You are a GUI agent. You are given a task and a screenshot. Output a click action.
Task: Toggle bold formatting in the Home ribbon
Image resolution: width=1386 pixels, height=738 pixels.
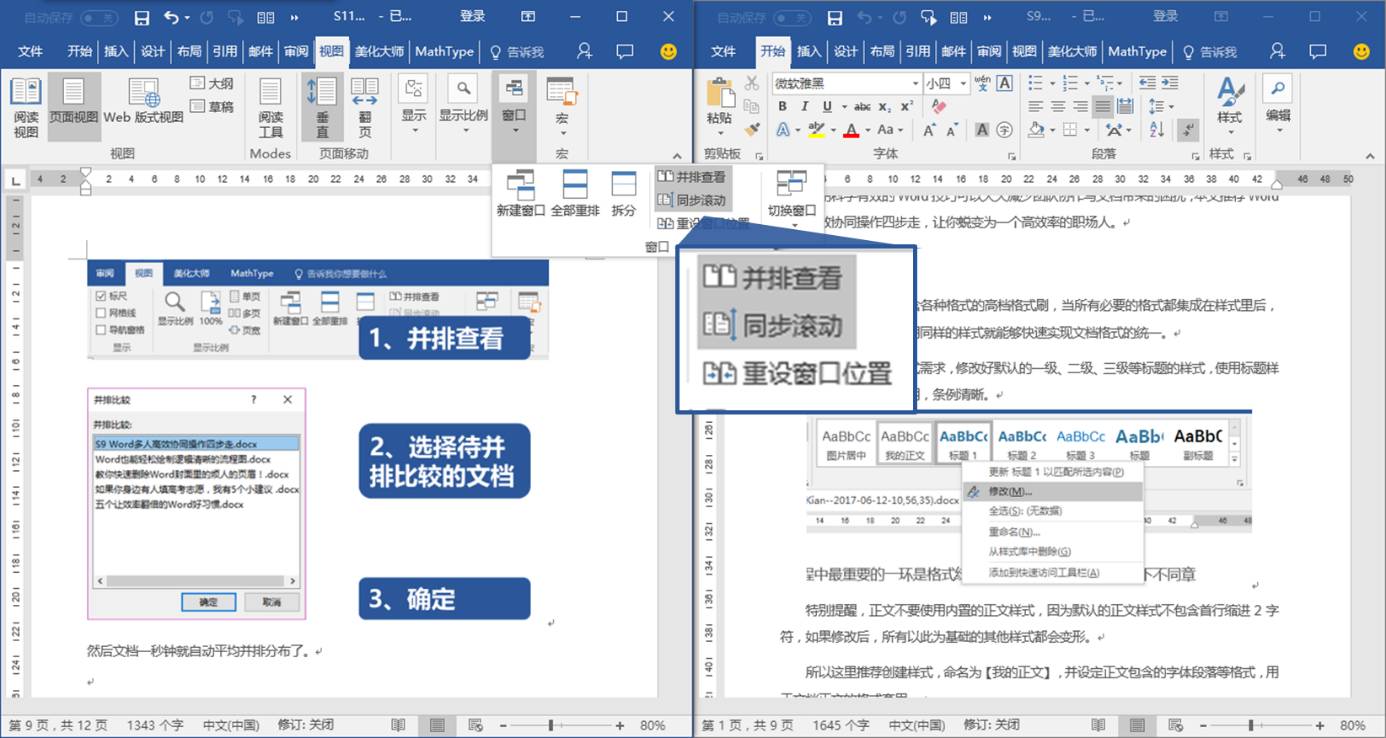click(783, 106)
